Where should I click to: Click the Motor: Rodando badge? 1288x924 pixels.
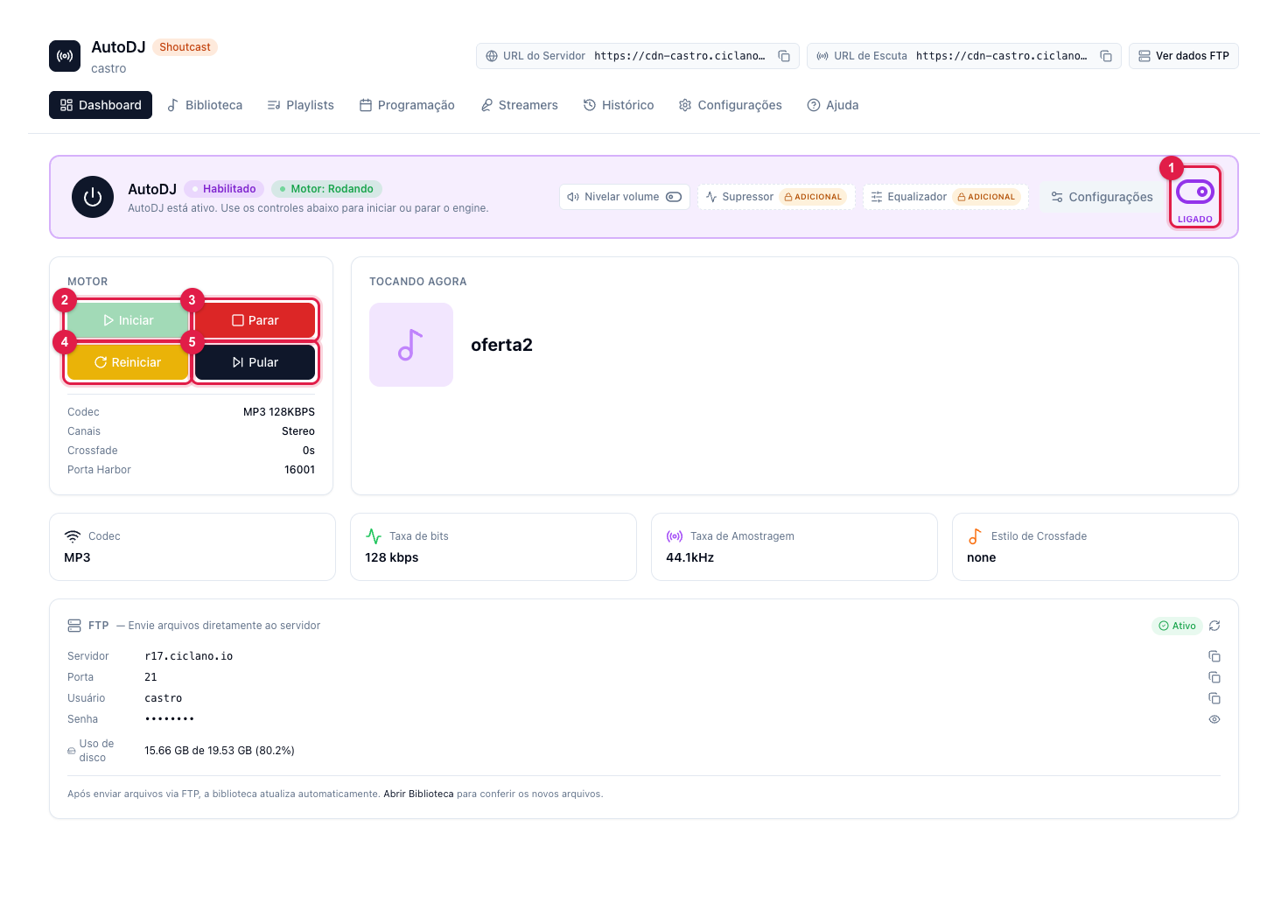[x=326, y=189]
